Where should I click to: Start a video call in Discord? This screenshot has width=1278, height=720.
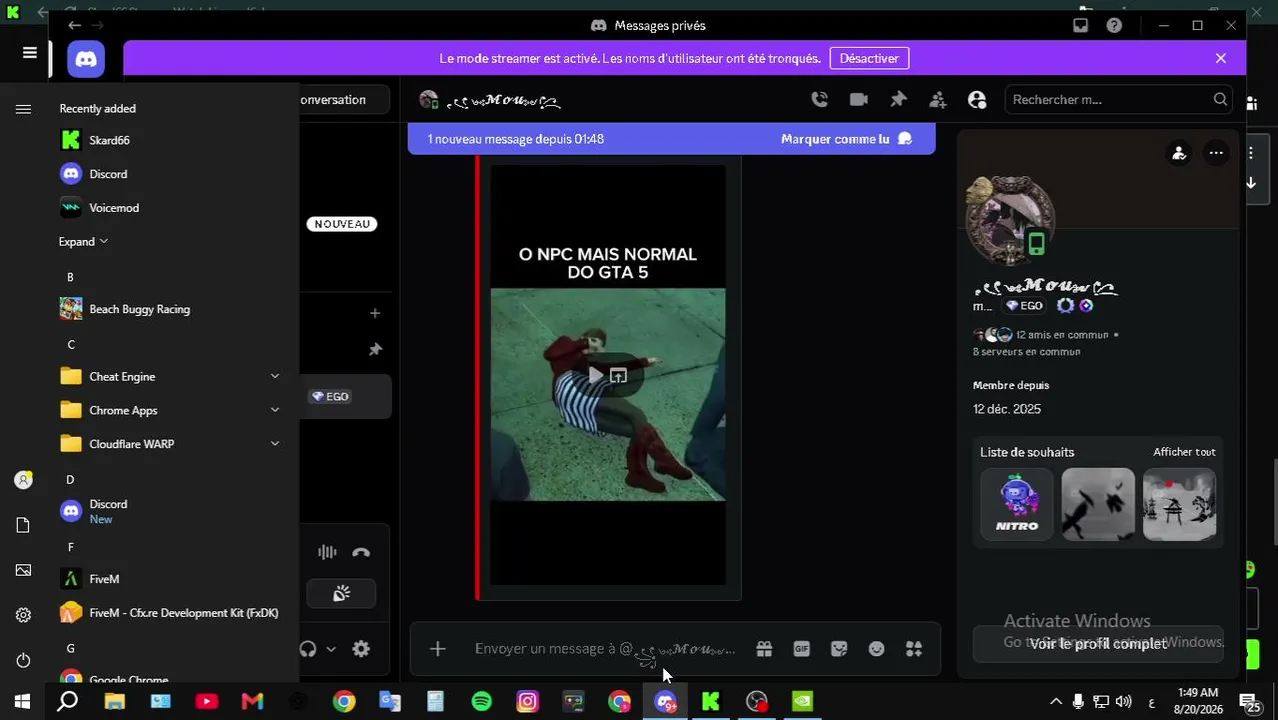click(x=858, y=99)
